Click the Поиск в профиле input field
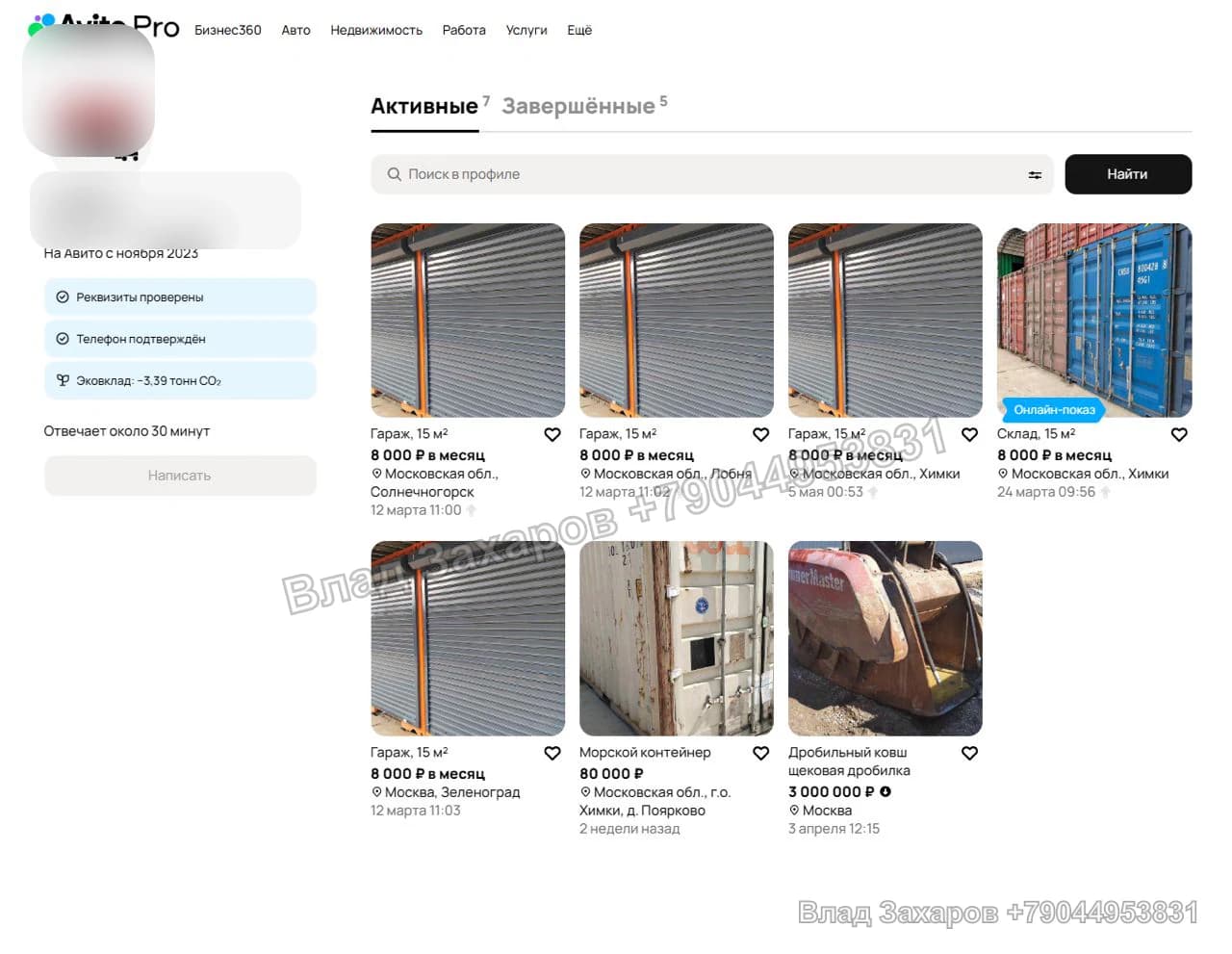The height and width of the screenshot is (954, 1232). 712,174
